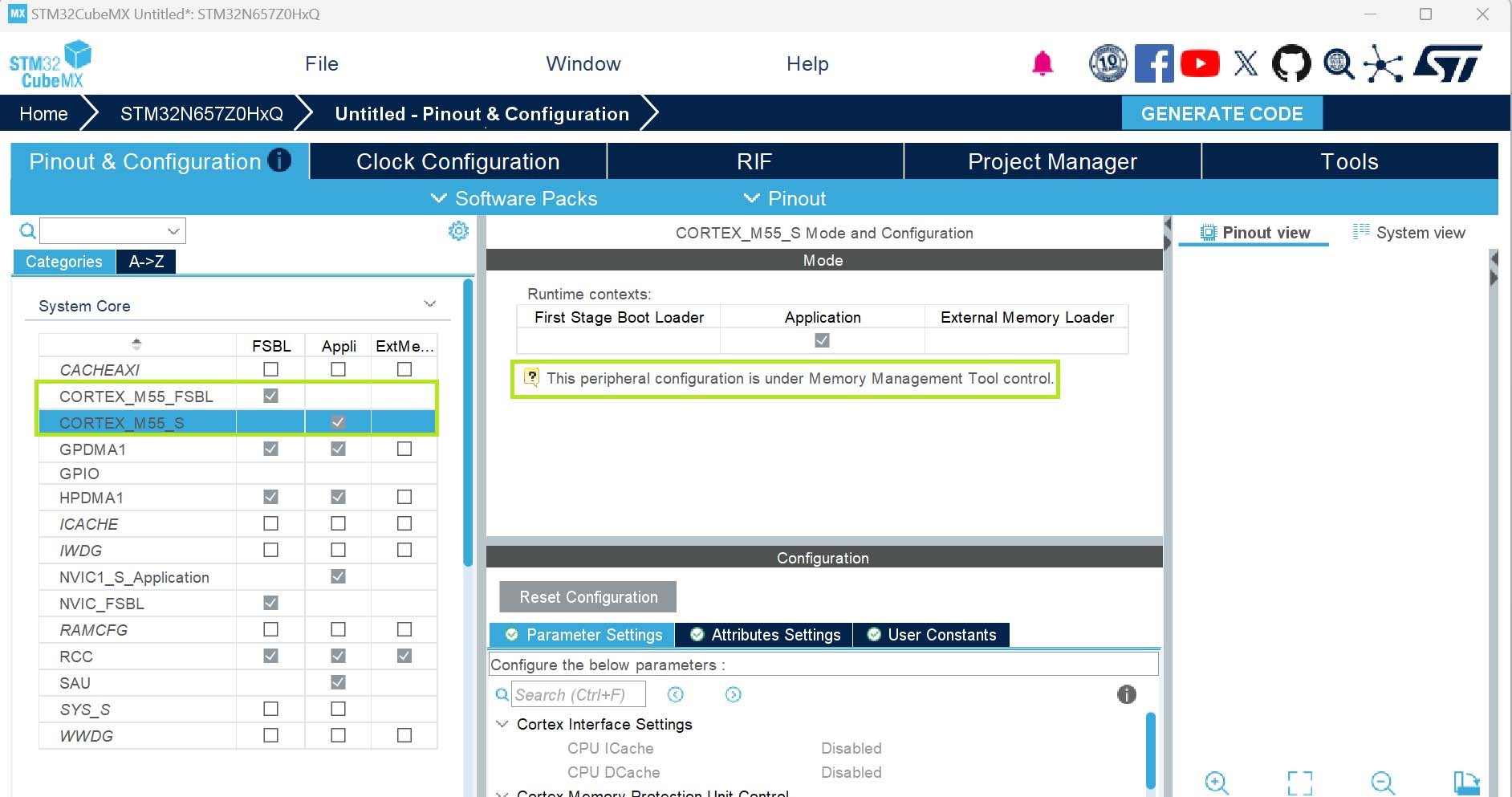Click the info icon on Pinout & Configuration tab

tap(279, 161)
